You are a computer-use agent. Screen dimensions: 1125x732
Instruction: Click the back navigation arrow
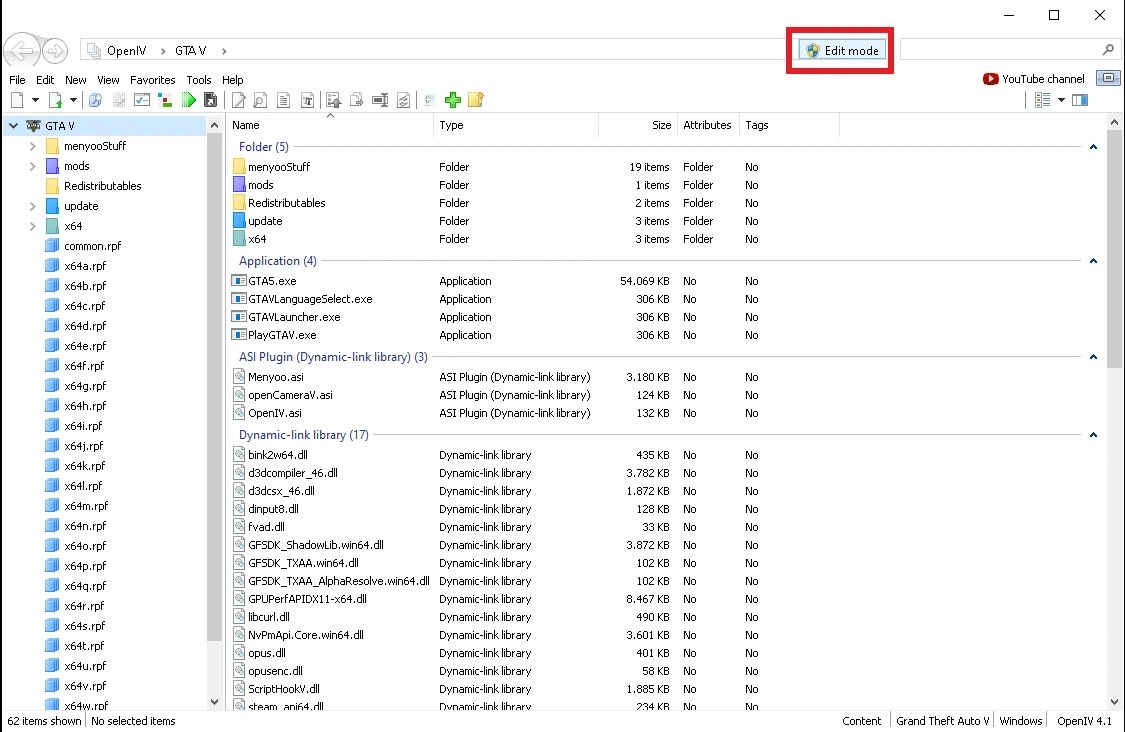(22, 50)
